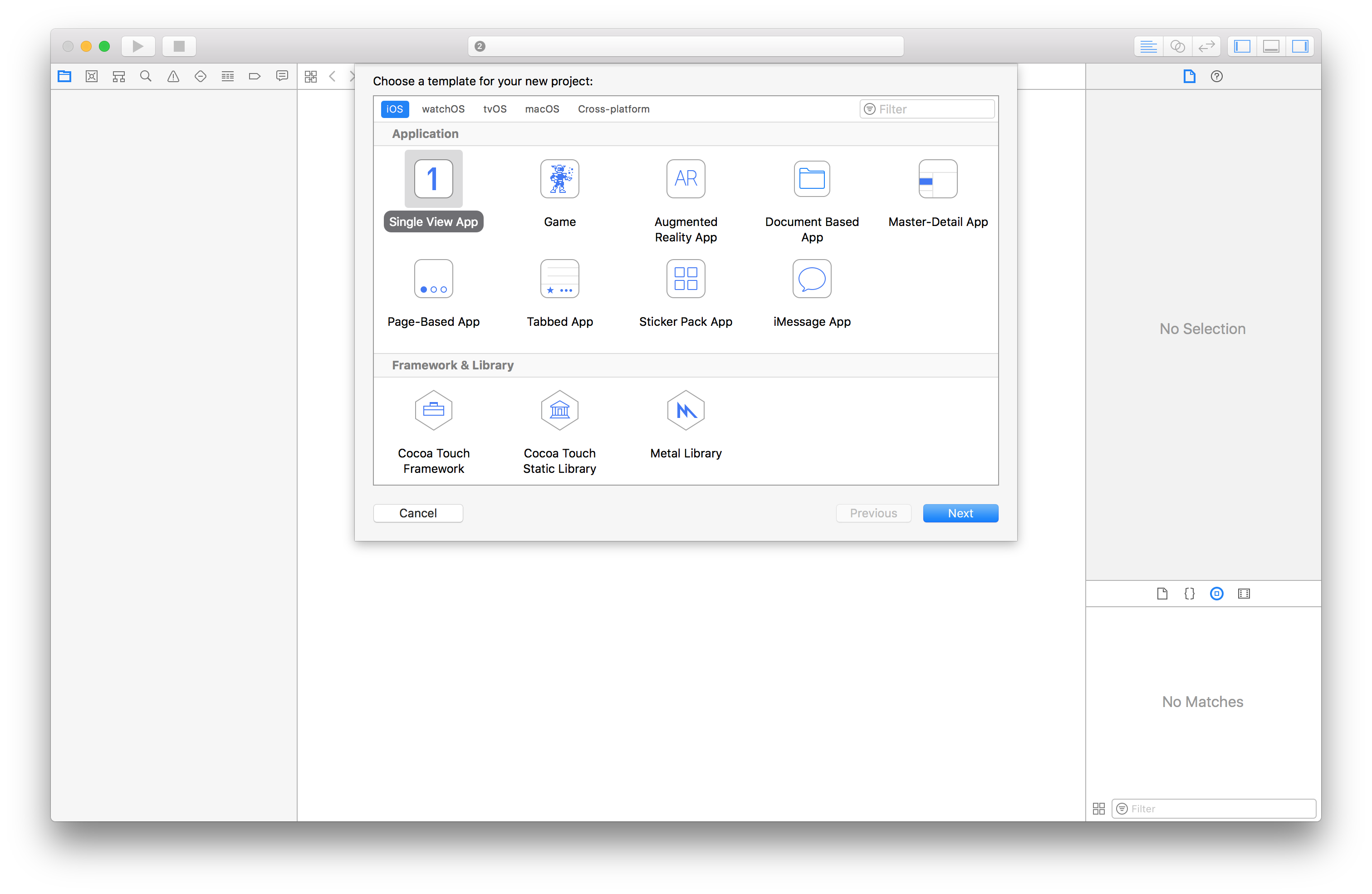The width and height of the screenshot is (1372, 894).
Task: Open the Source Control navigator icon
Action: click(92, 76)
